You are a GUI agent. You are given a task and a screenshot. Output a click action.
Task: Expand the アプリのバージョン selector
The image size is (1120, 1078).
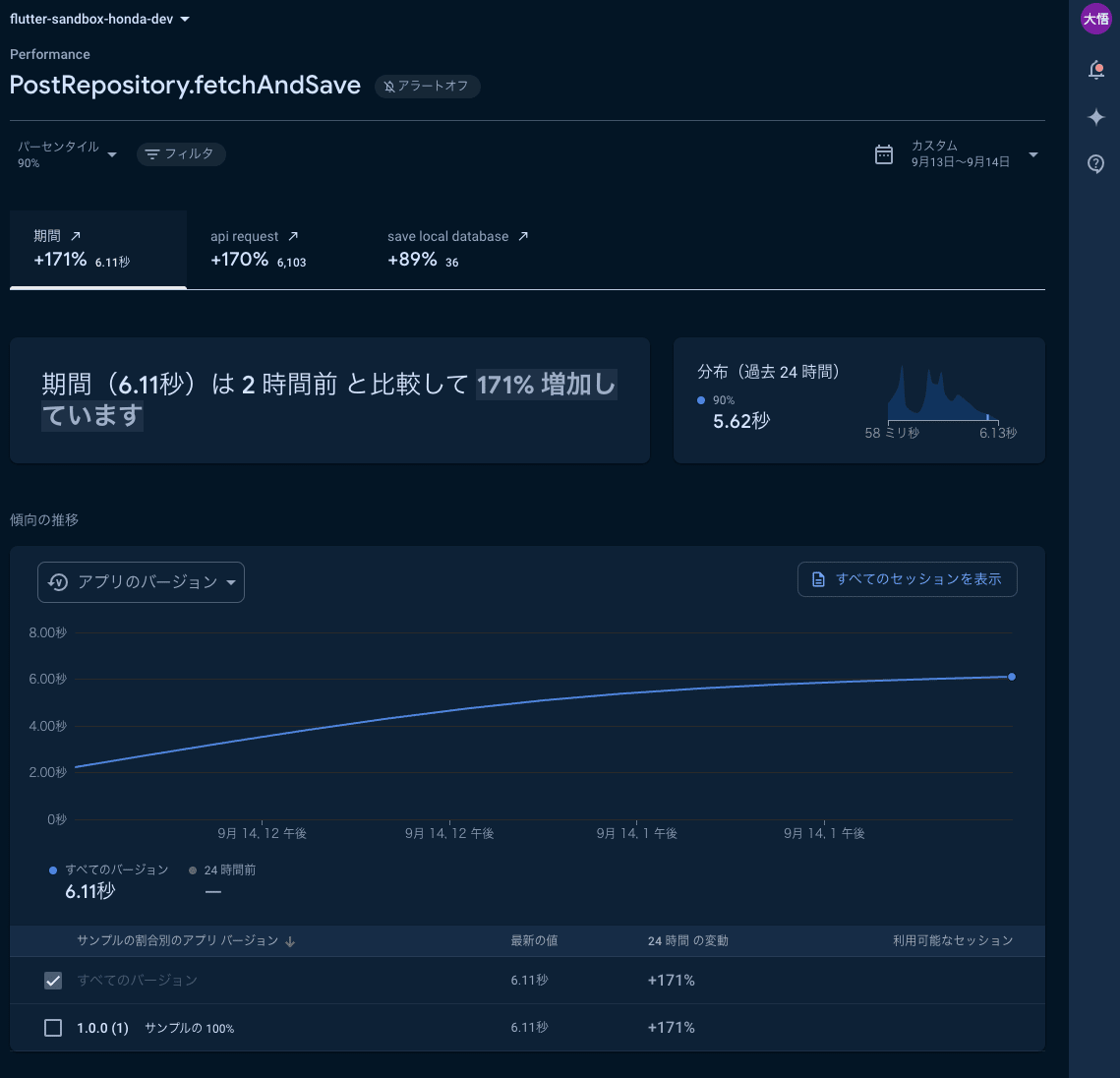tap(141, 582)
